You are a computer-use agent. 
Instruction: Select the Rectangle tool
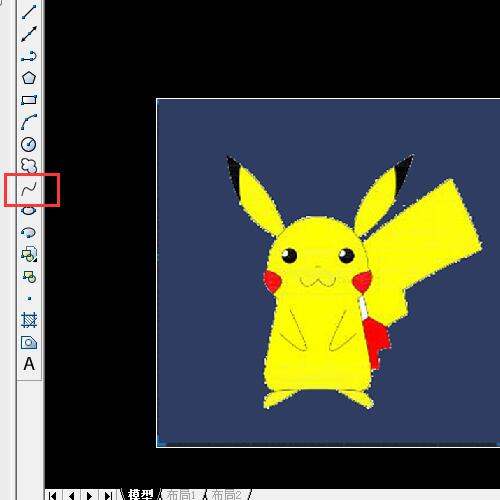click(x=29, y=100)
